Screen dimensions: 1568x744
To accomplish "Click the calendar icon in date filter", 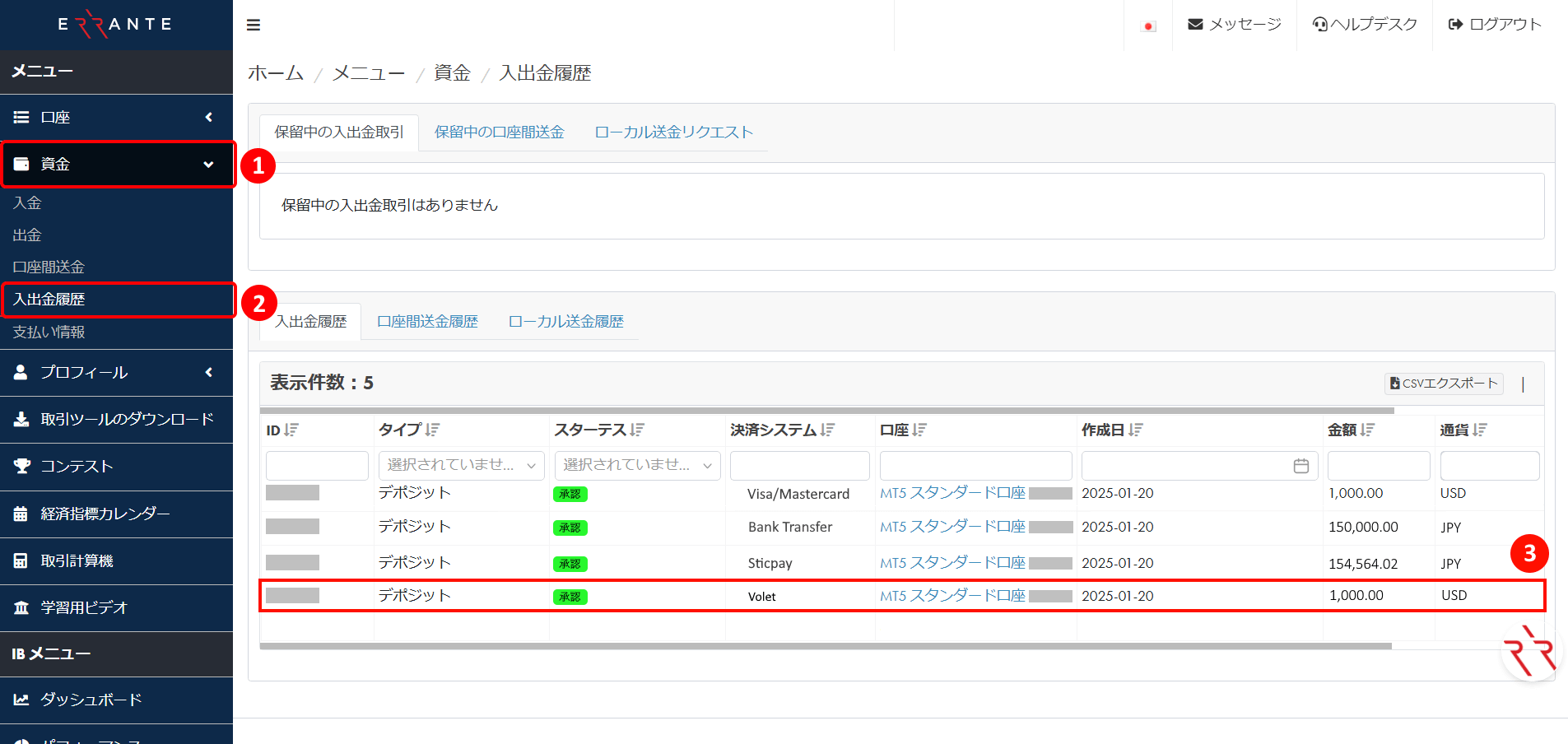I will 1300,466.
